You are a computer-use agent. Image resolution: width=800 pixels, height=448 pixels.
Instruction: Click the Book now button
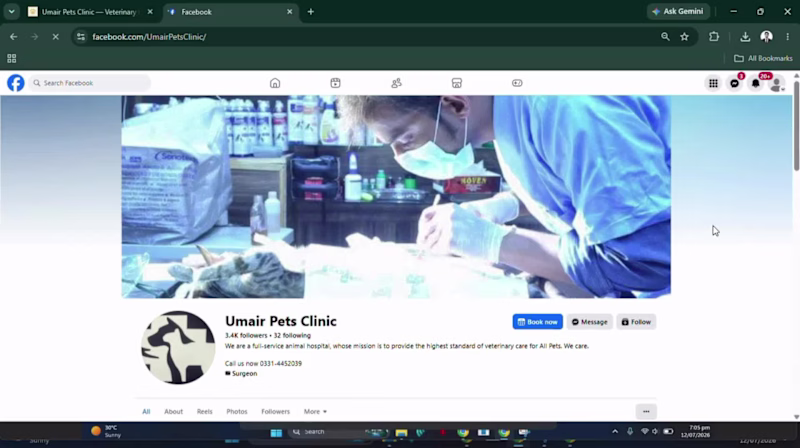pos(538,322)
